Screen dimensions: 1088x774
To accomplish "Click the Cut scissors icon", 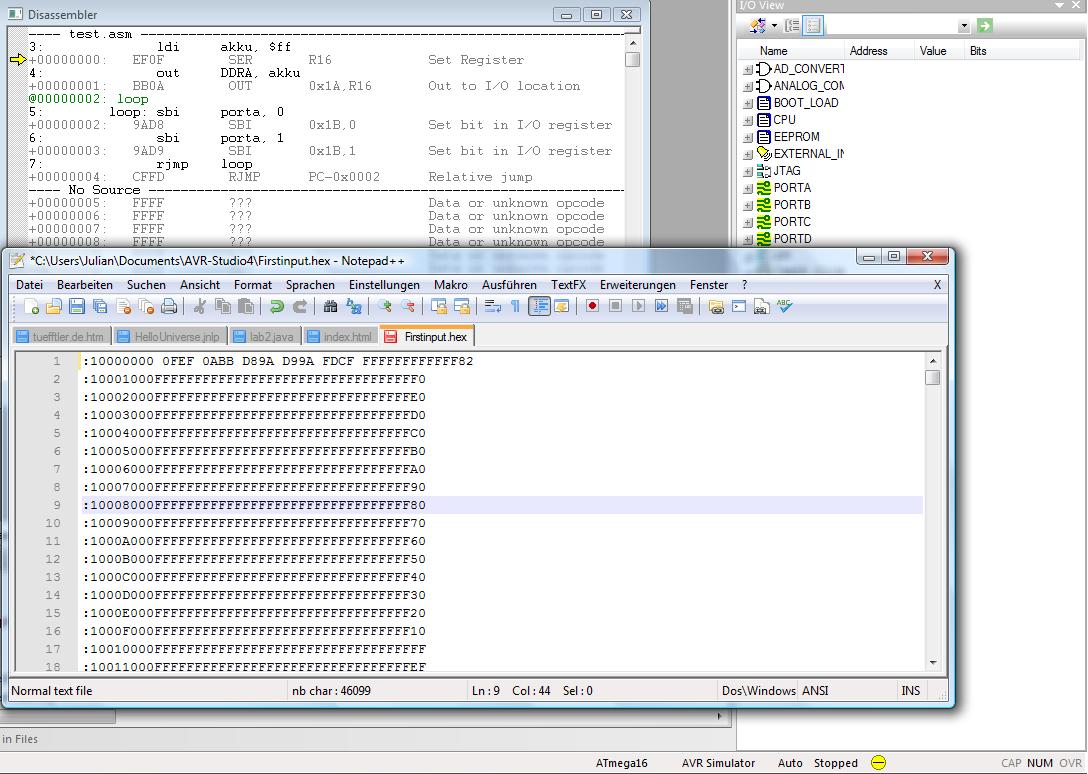I will click(200, 306).
